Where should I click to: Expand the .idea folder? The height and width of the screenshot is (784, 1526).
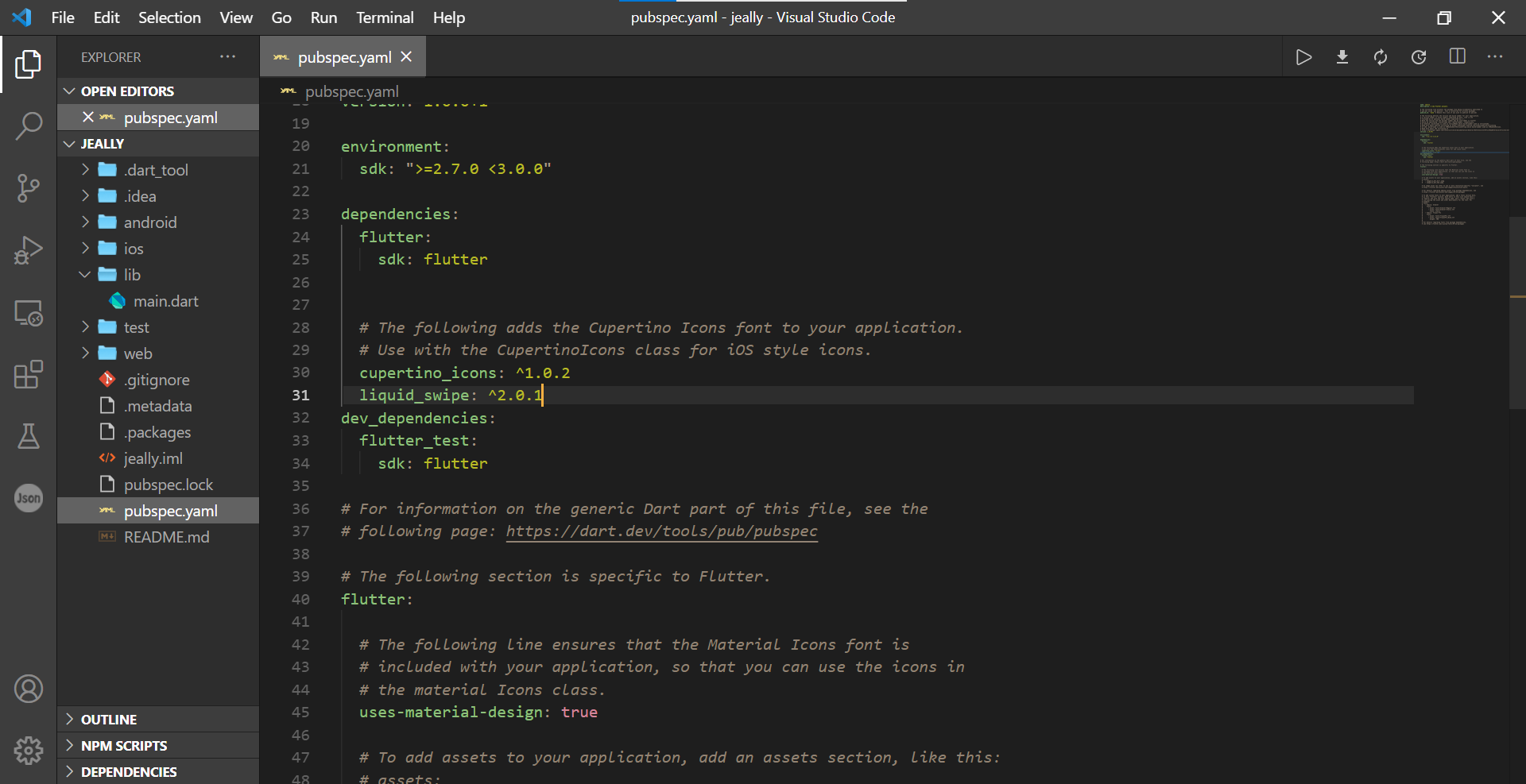(158, 195)
